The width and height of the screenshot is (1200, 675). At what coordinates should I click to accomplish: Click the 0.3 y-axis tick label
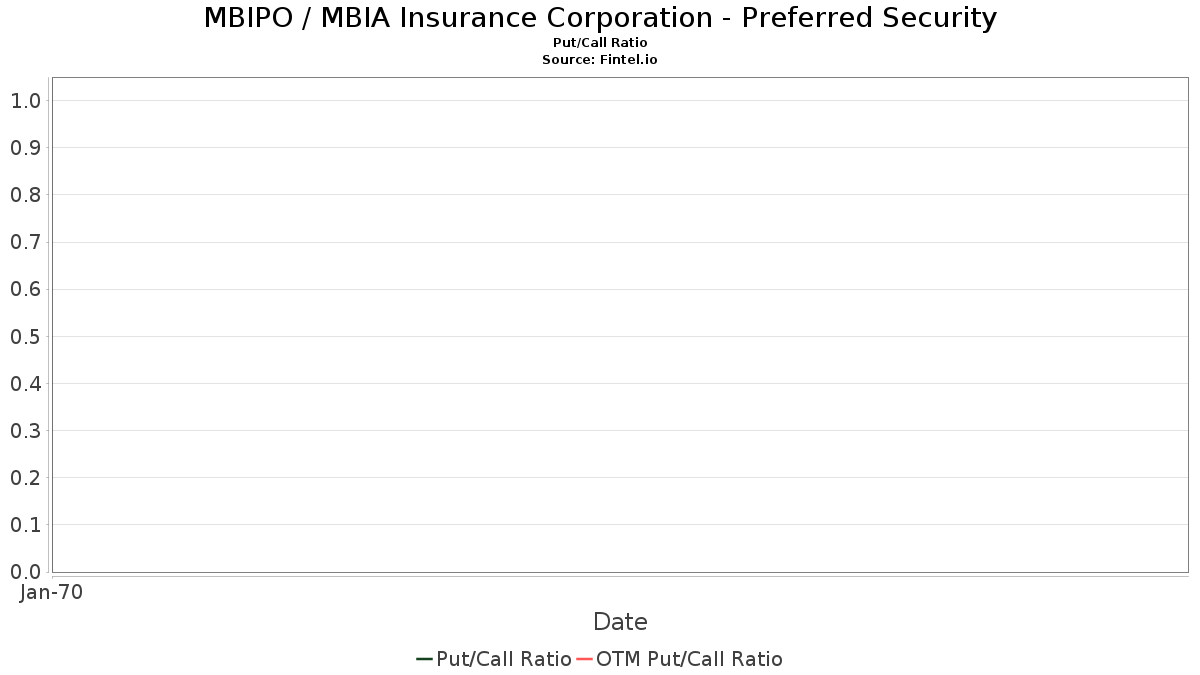(x=25, y=431)
